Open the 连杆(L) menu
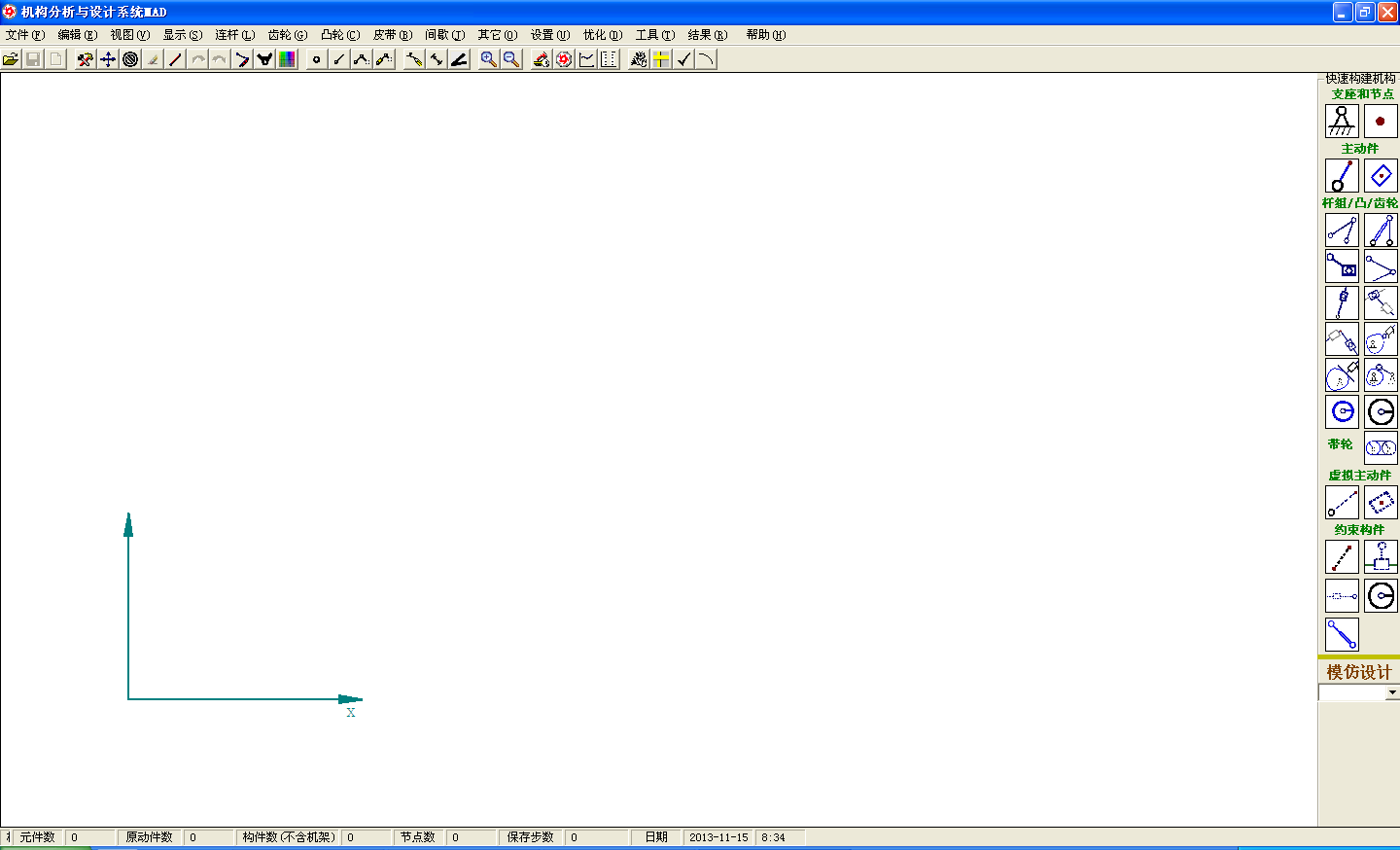This screenshot has width=1400, height=850. [234, 35]
